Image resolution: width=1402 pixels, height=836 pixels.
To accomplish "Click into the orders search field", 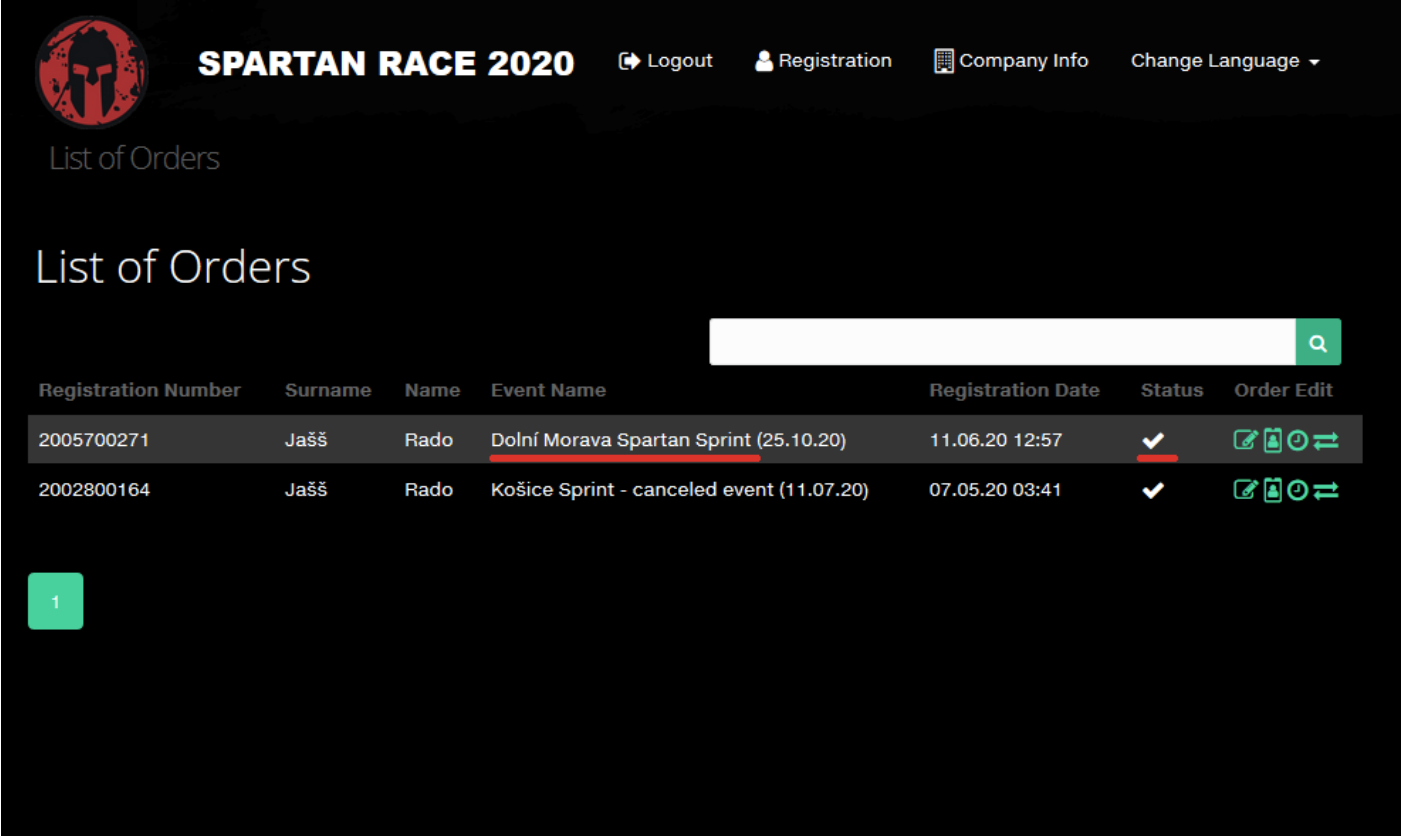I will tap(1002, 343).
